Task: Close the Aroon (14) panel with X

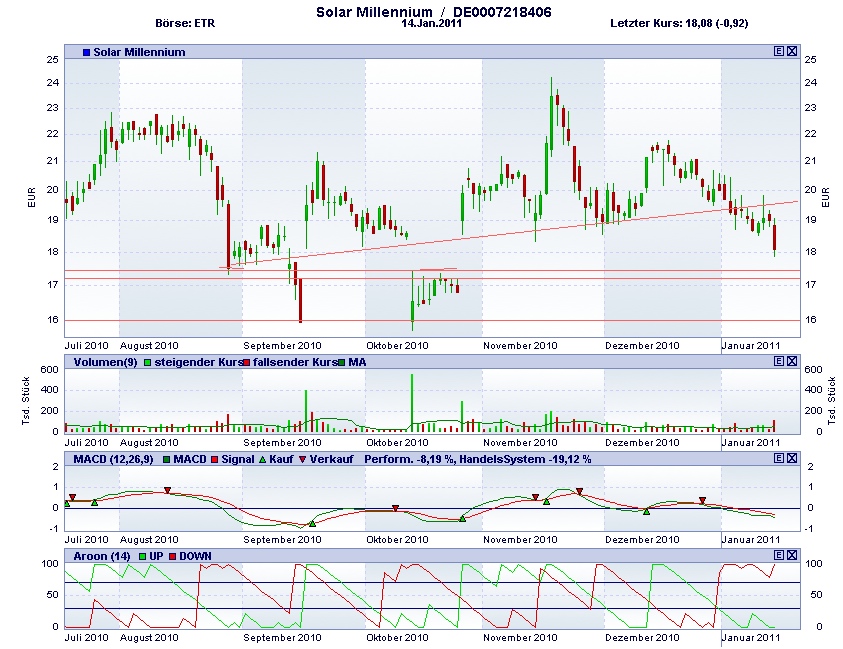Action: (x=792, y=555)
